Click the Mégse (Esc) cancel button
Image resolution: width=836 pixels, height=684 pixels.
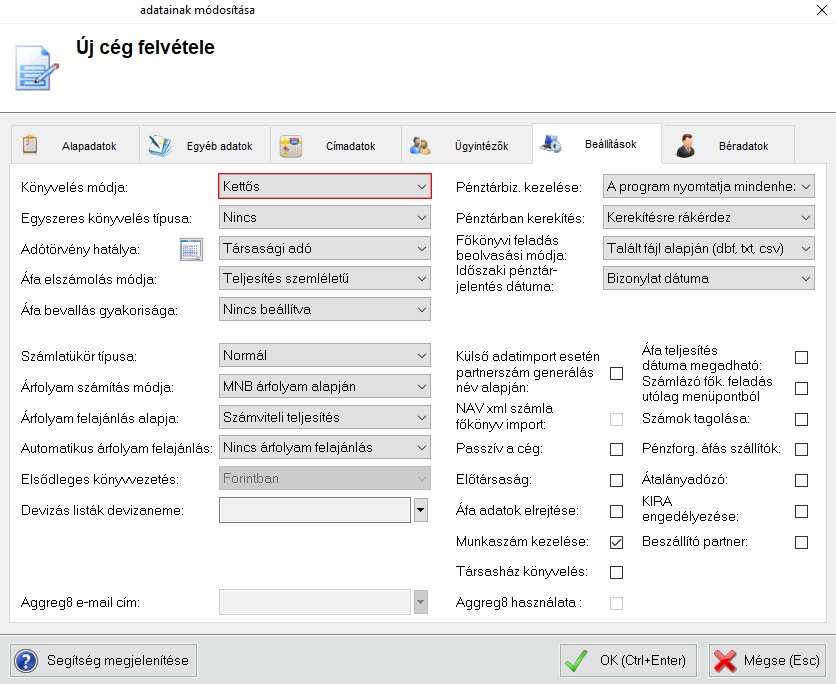tap(767, 661)
